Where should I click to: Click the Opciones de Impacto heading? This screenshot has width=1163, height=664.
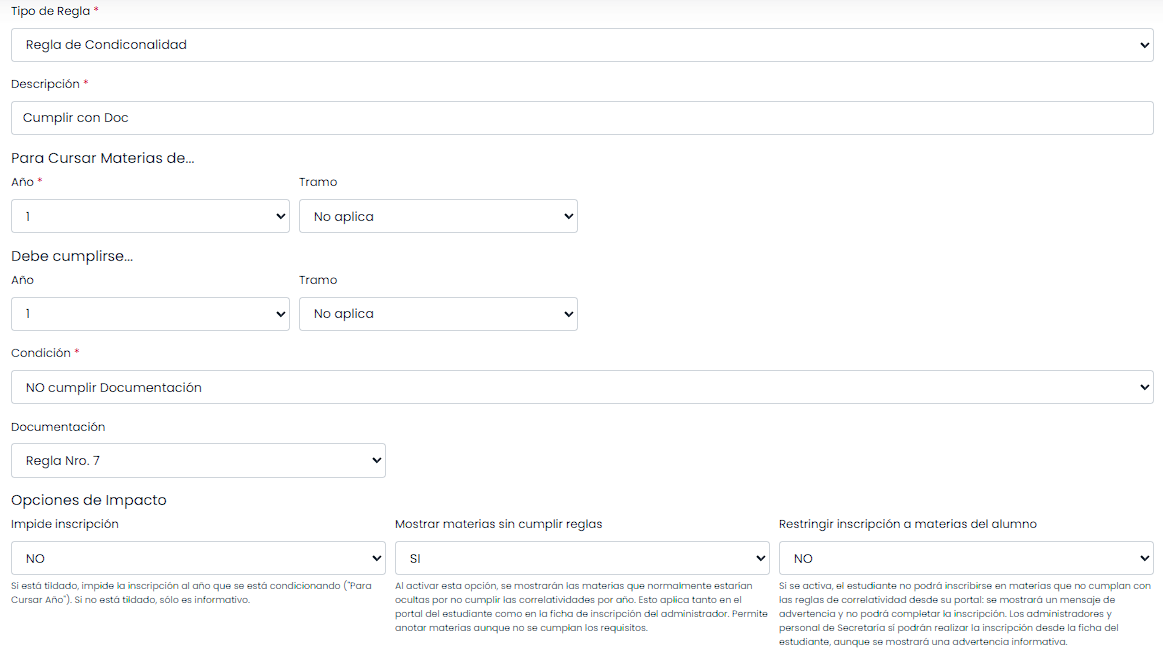coord(89,500)
